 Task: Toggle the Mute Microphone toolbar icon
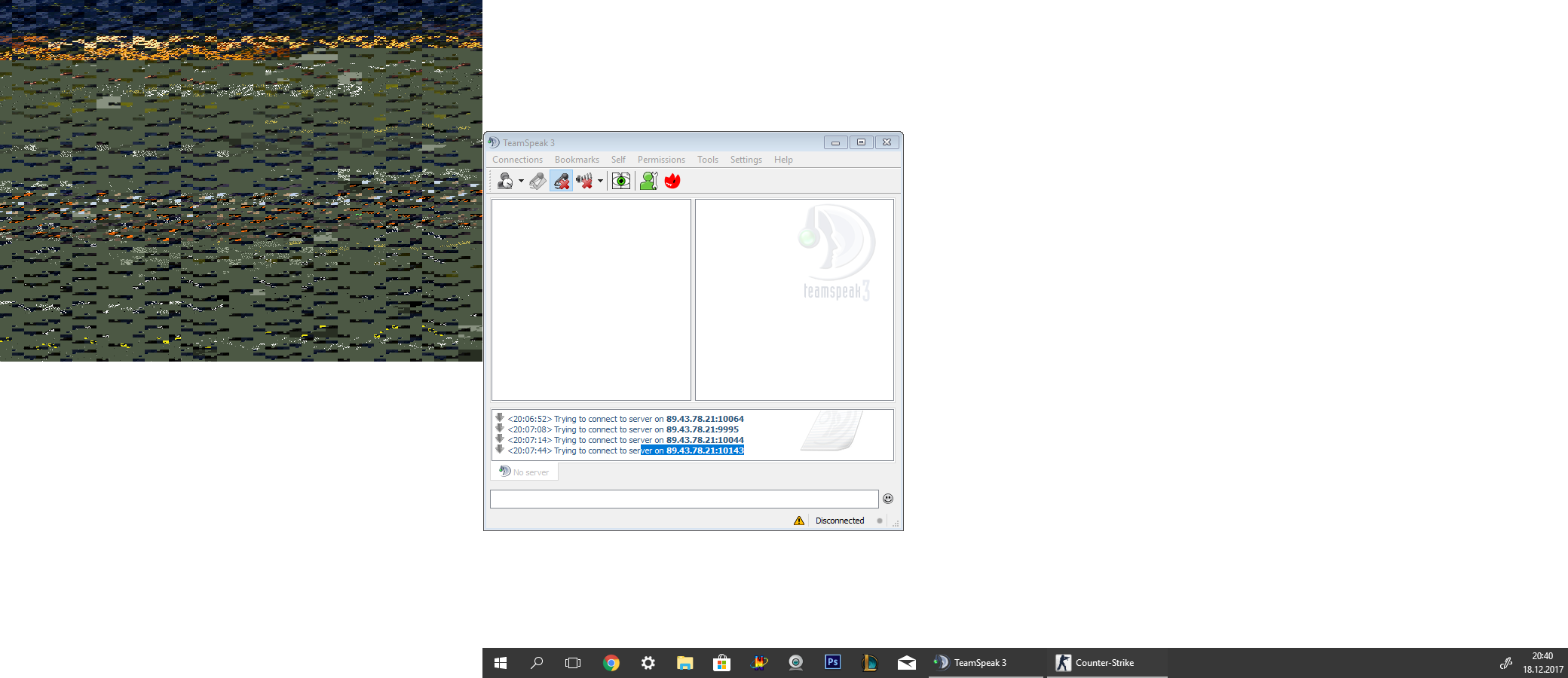tap(561, 181)
